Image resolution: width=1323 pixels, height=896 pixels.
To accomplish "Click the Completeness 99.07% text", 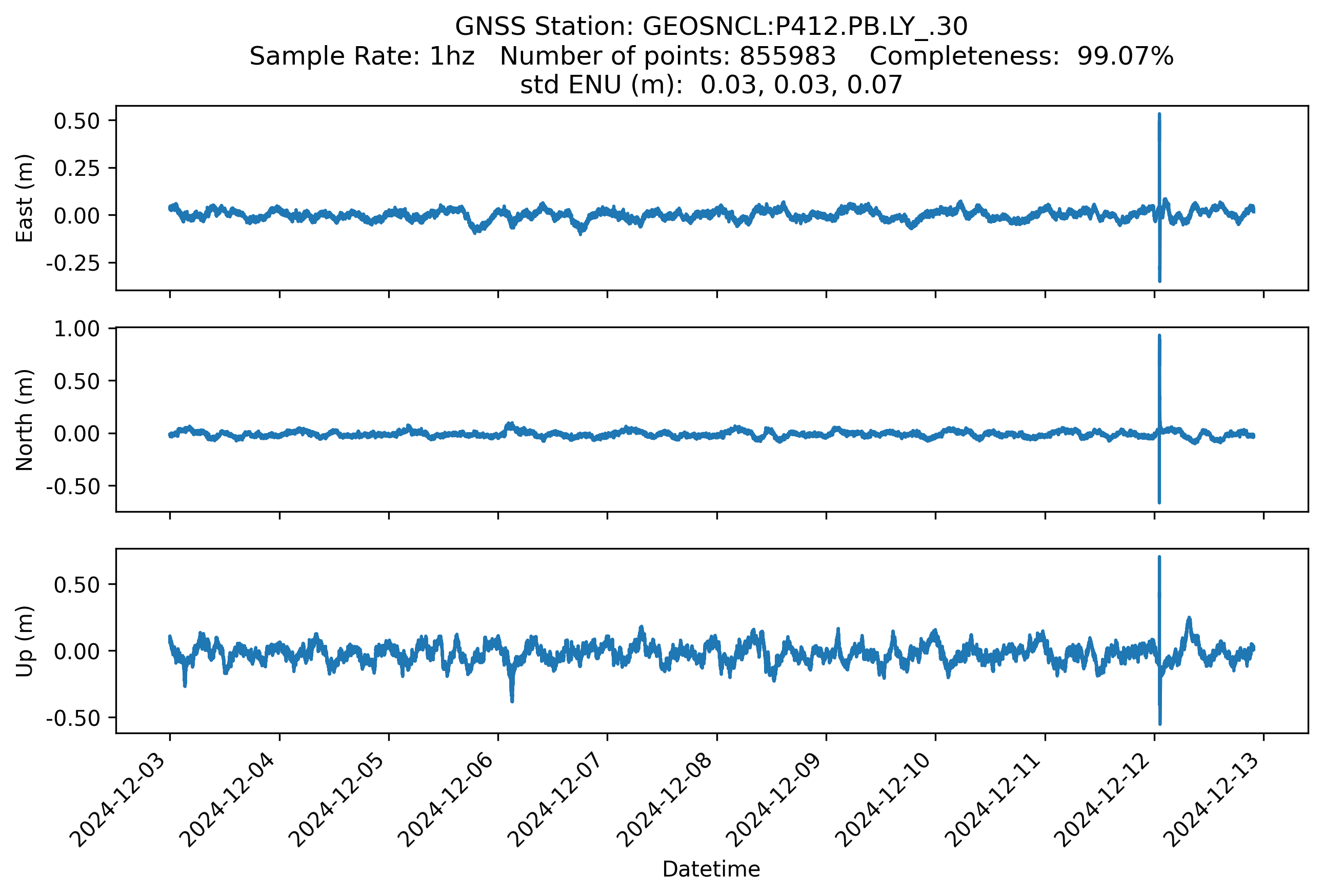I will click(x=1022, y=56).
